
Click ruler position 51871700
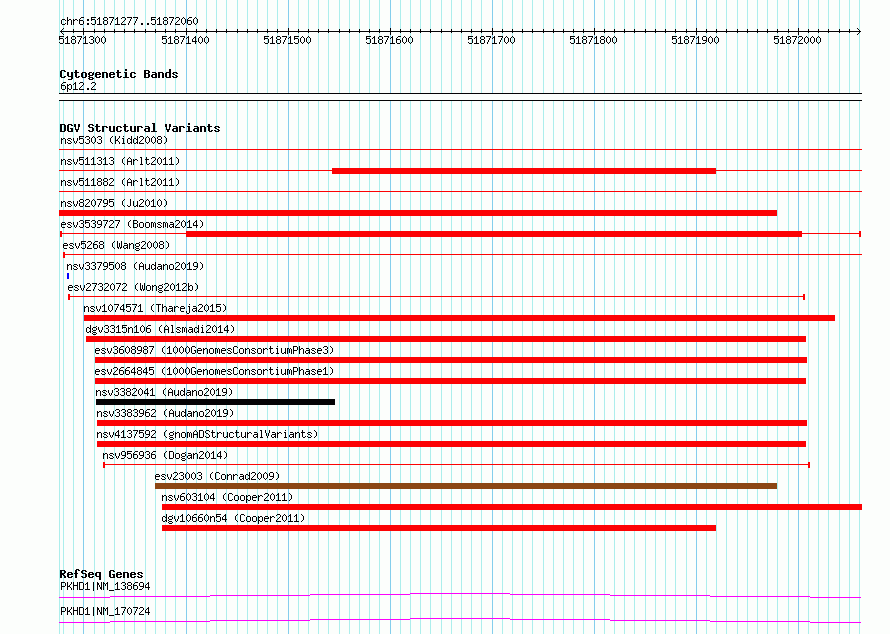[x=492, y=40]
